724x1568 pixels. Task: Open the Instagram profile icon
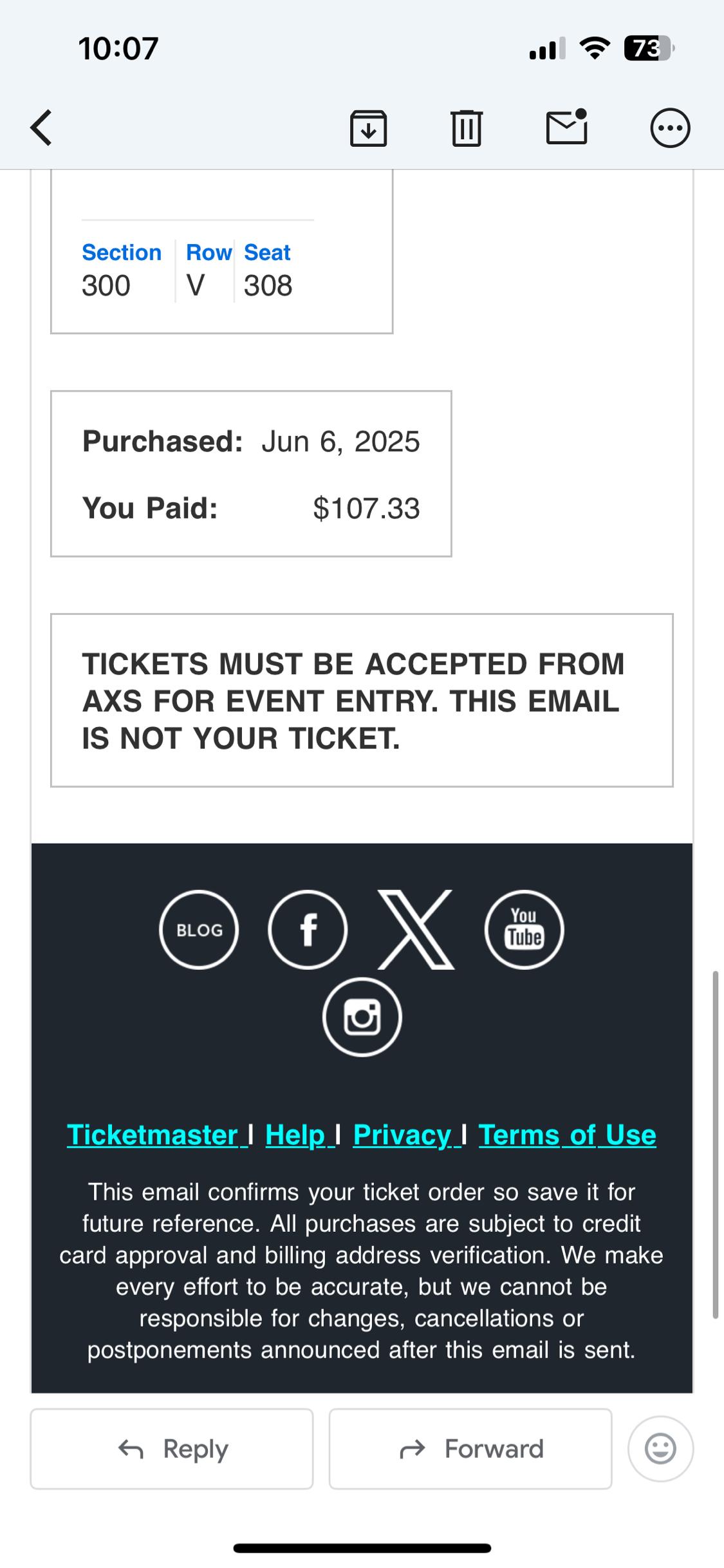point(362,1017)
